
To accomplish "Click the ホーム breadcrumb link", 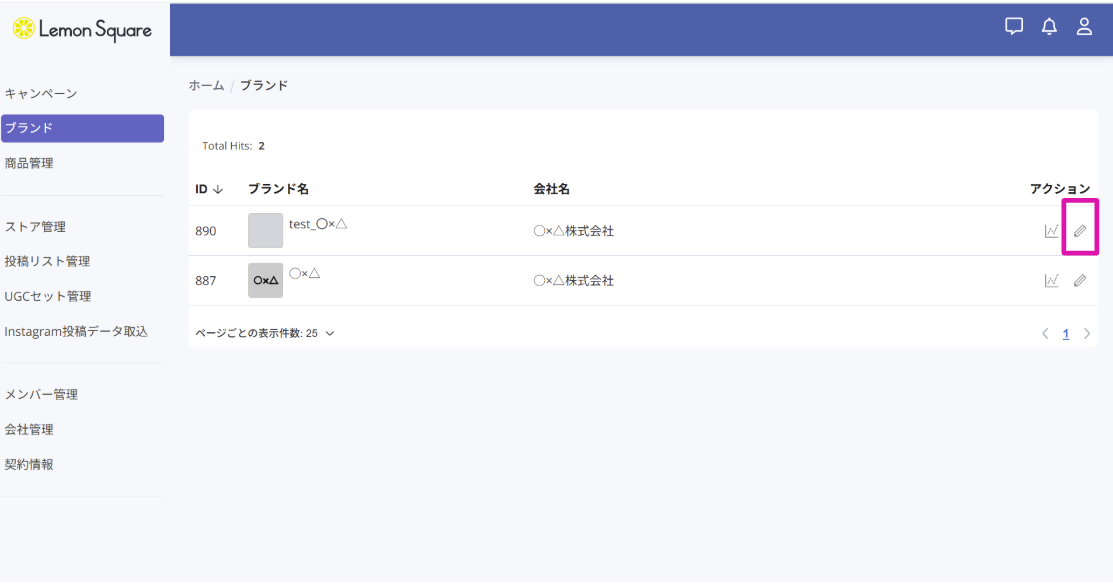I will pos(206,86).
